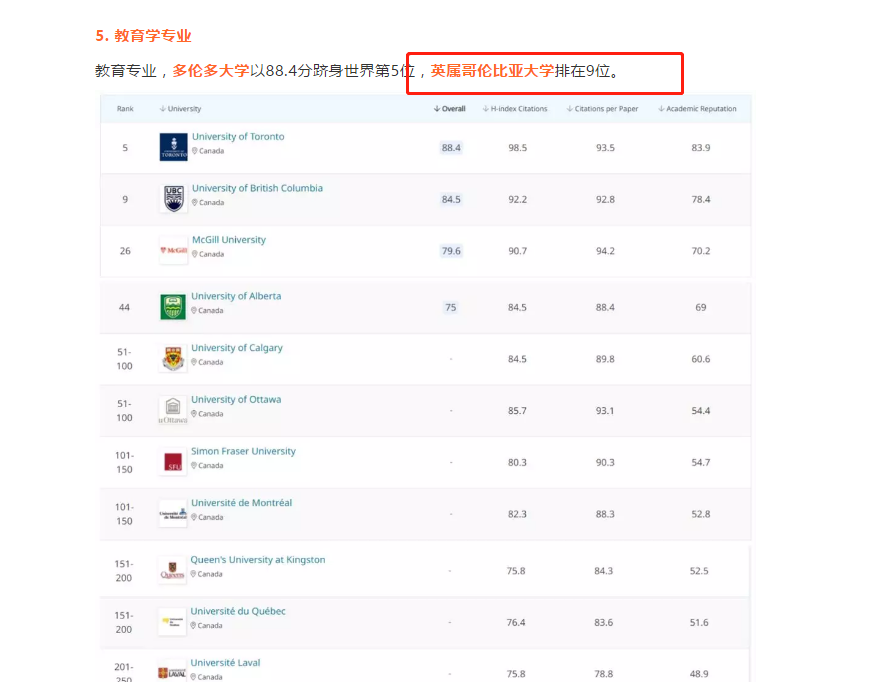
Task: Click the University of Toronto logo
Action: (174, 147)
